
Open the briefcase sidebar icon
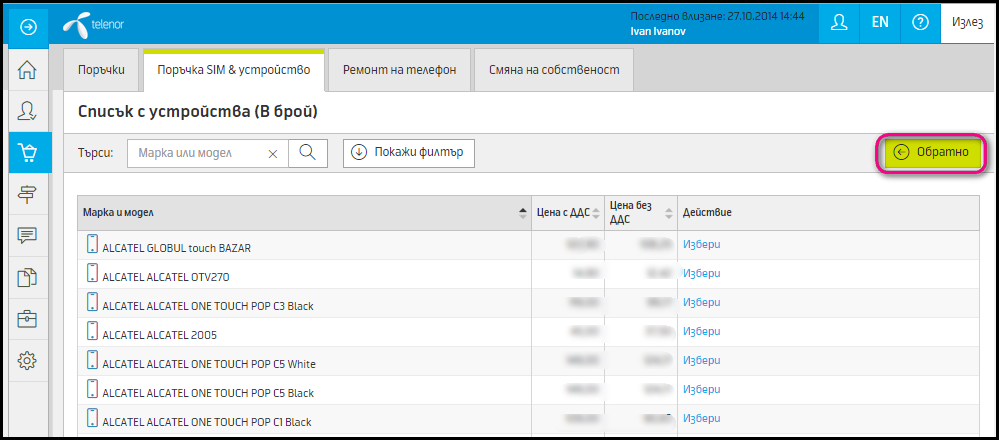pyautogui.click(x=27, y=319)
